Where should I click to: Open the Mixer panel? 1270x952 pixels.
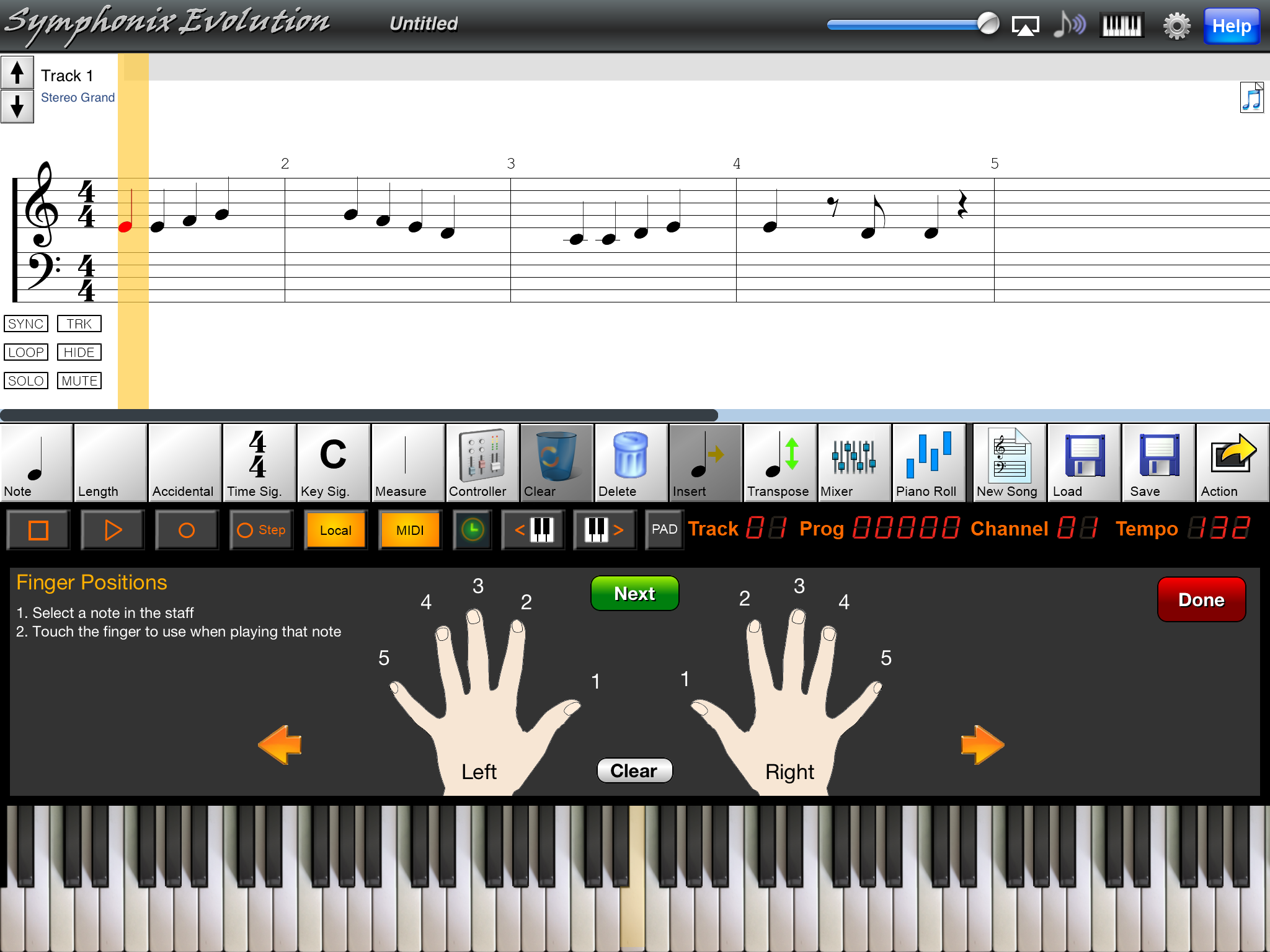tap(854, 462)
